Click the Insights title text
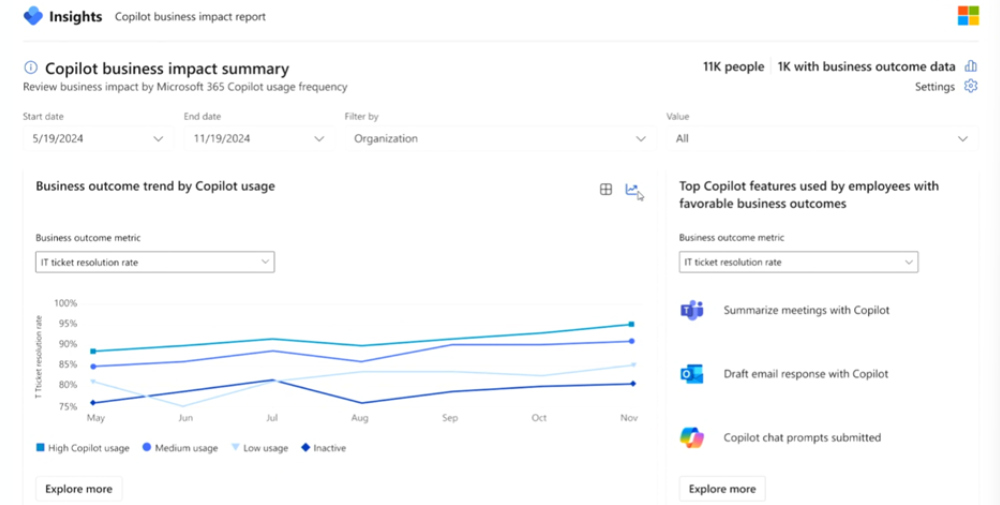Image resolution: width=1000 pixels, height=505 pixels. [75, 17]
